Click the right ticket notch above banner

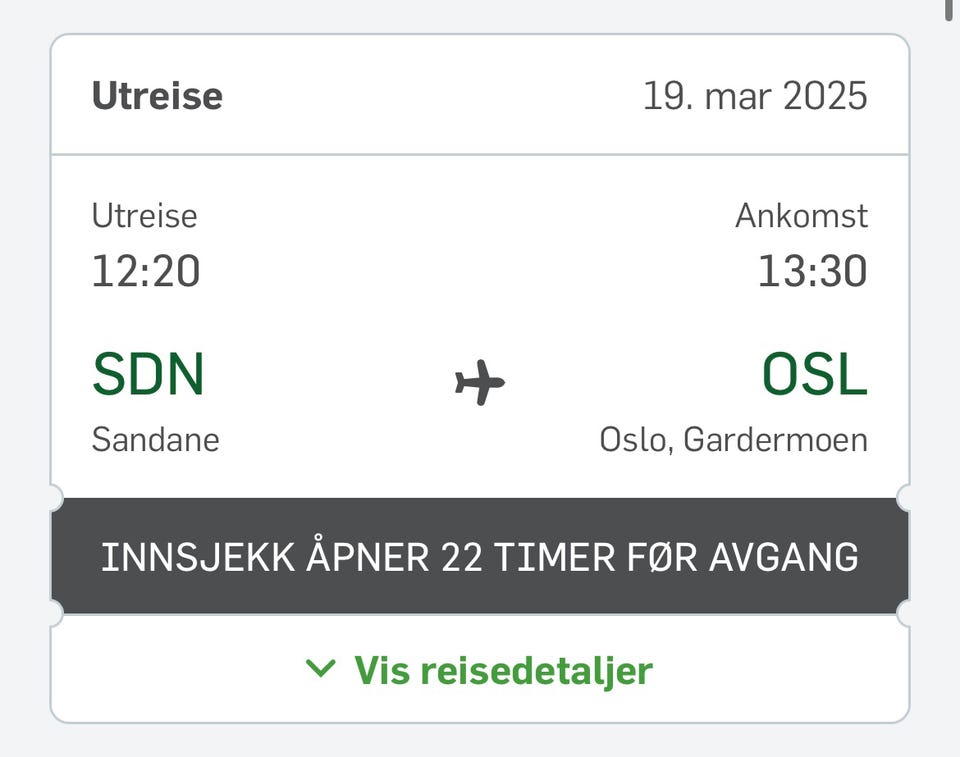(x=906, y=497)
